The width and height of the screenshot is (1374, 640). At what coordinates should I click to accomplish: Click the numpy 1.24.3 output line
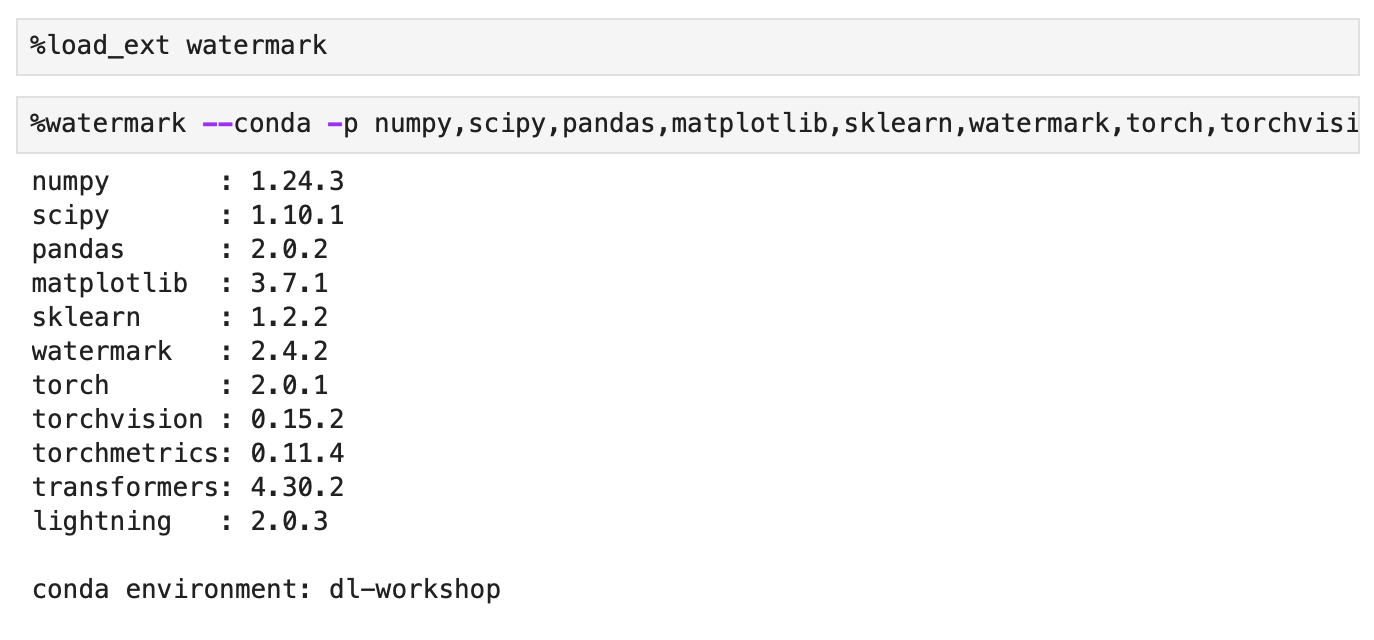point(187,182)
